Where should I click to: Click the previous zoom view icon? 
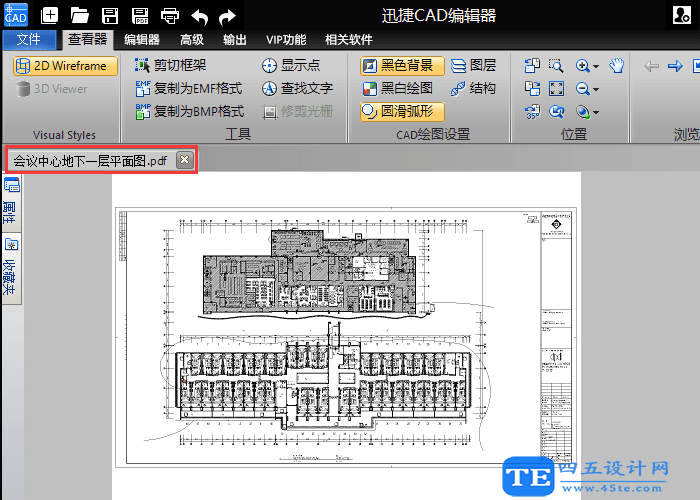tap(556, 112)
